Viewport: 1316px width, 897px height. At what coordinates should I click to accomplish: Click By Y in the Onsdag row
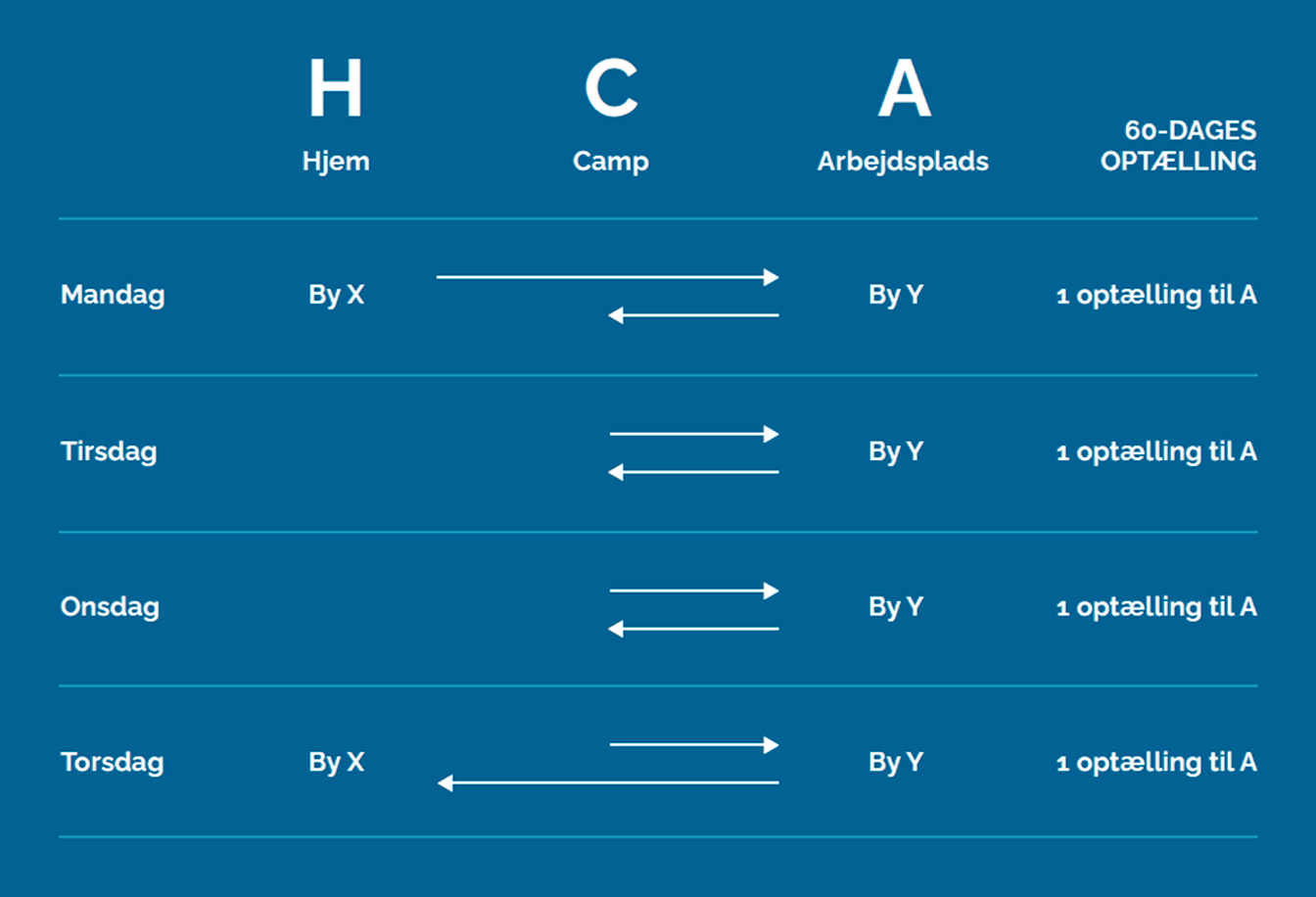coord(896,607)
